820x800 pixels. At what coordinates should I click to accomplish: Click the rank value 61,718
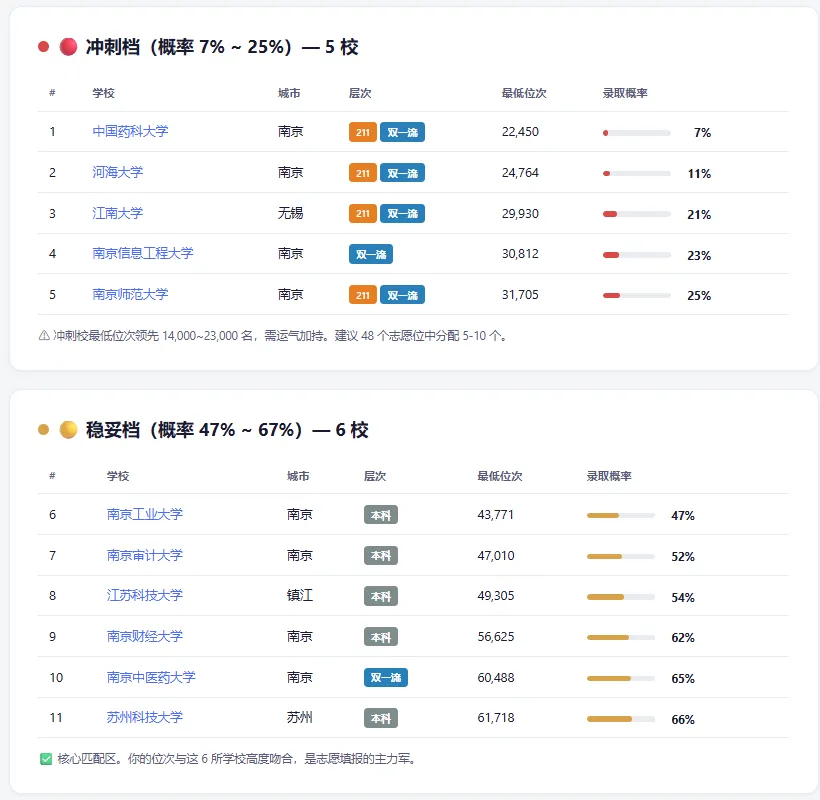[496, 717]
